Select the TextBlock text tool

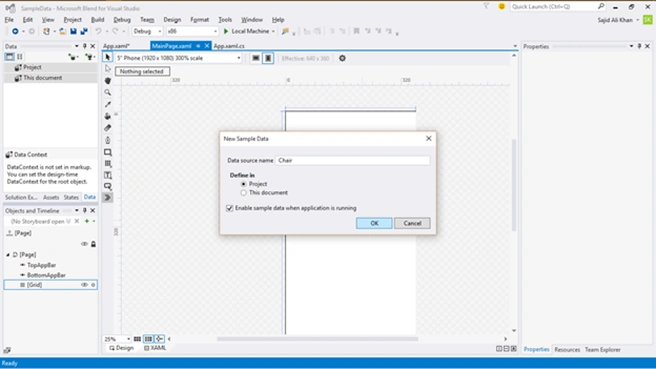[108, 175]
